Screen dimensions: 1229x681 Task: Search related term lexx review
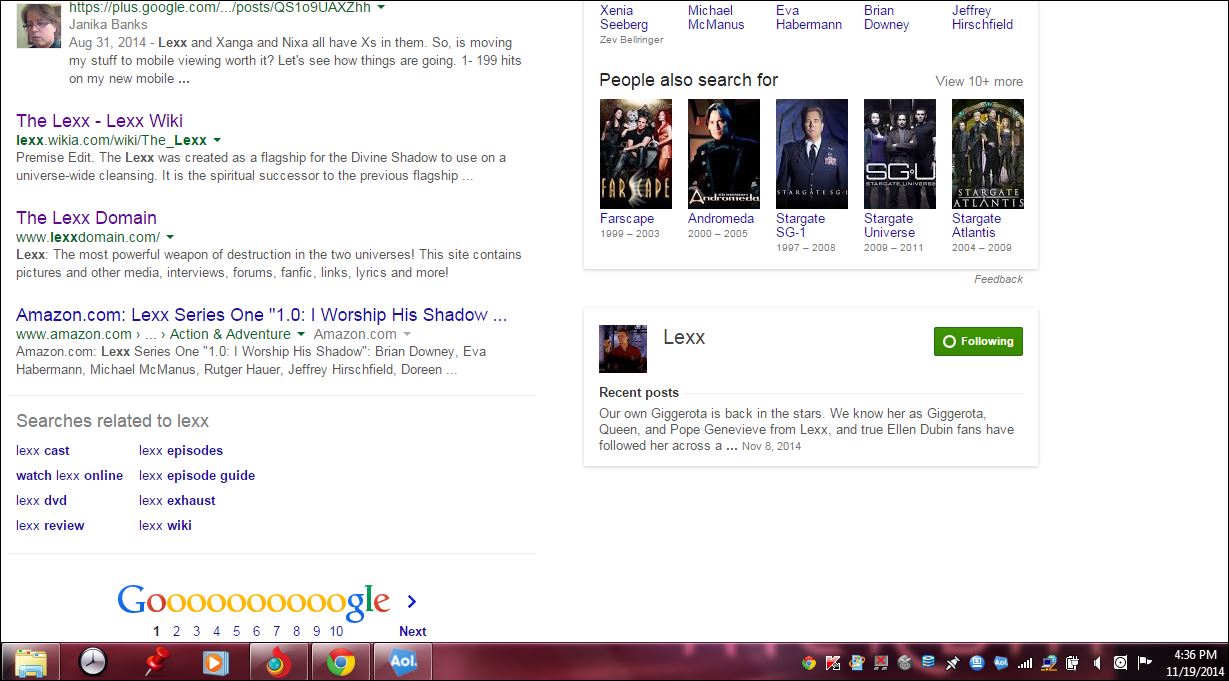[50, 525]
